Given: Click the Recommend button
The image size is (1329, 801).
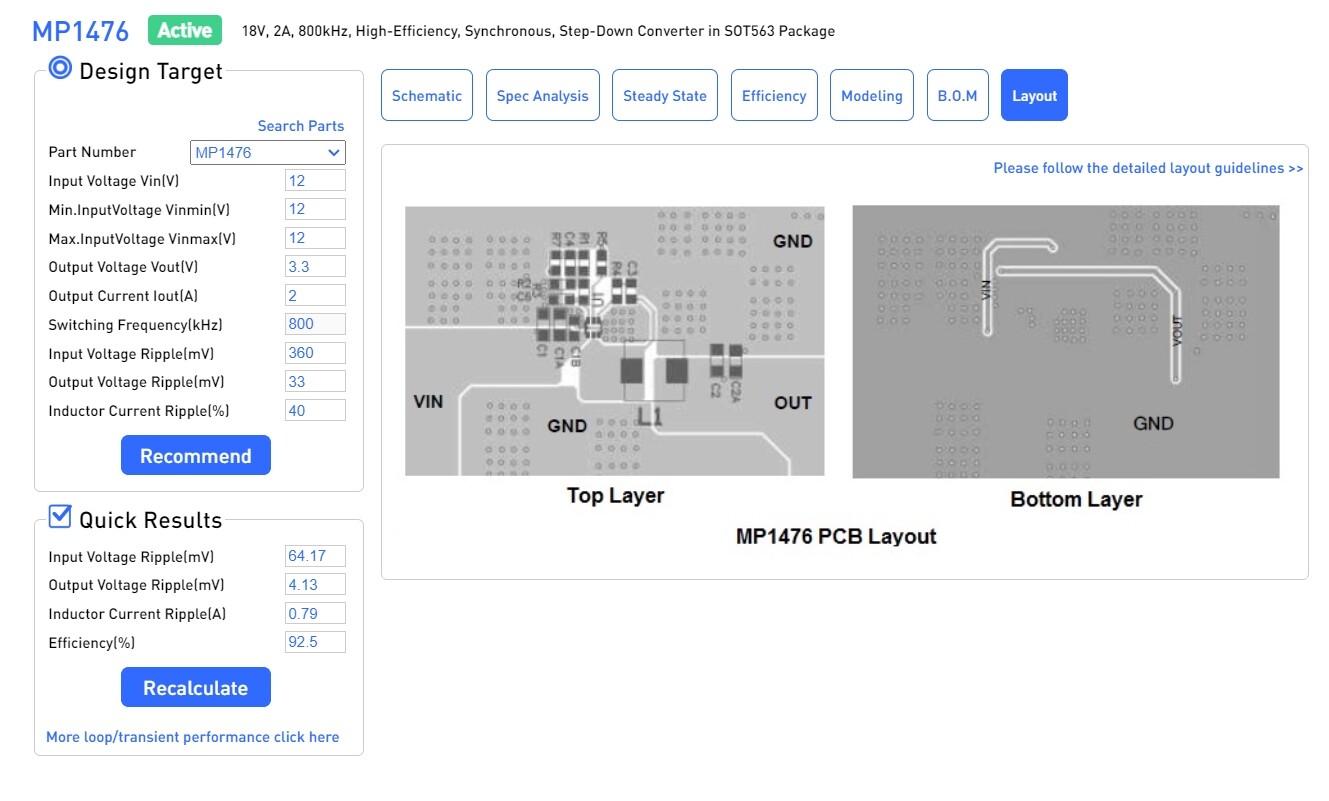Looking at the screenshot, I should point(196,456).
